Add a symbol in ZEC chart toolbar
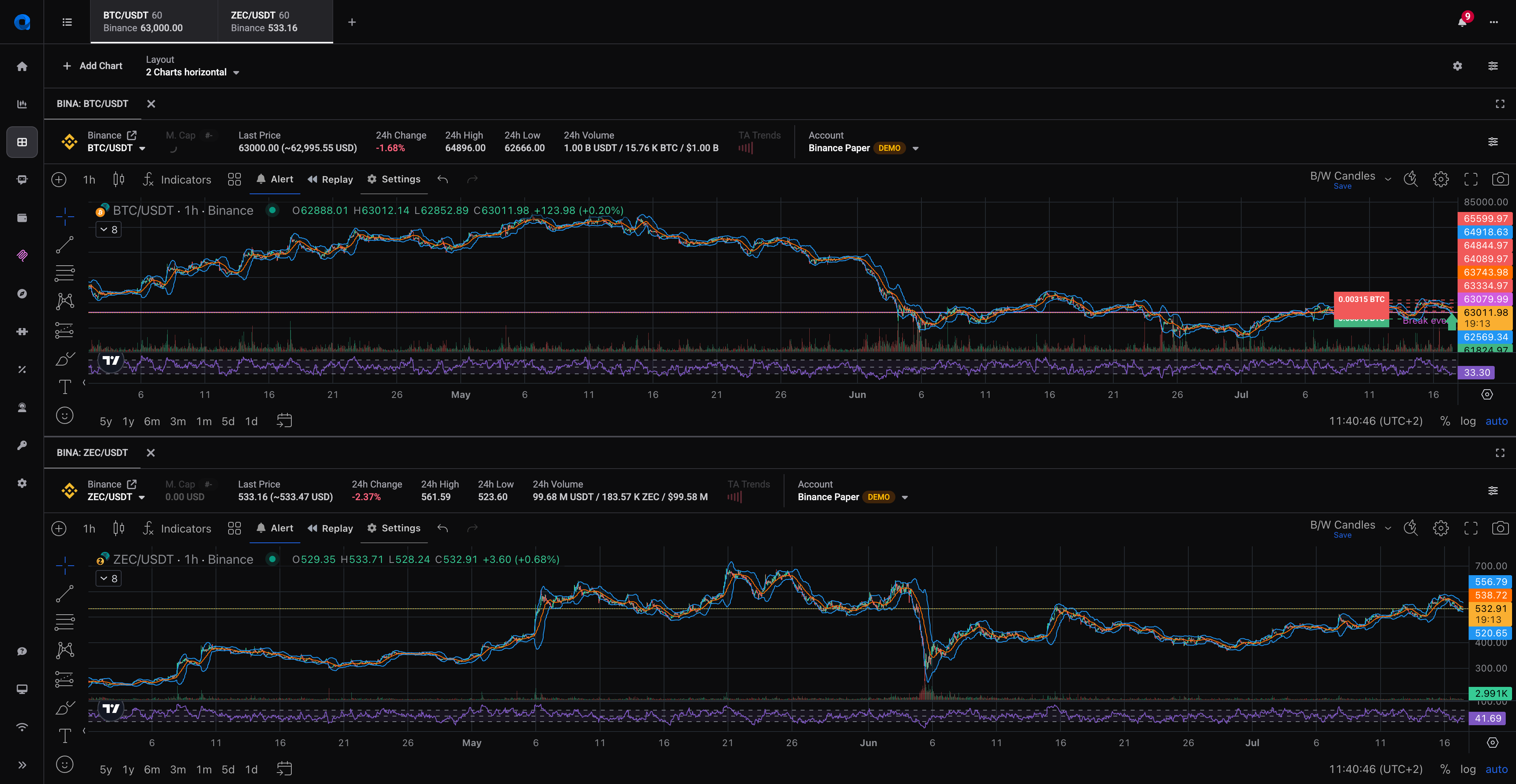The height and width of the screenshot is (784, 1516). click(x=59, y=529)
